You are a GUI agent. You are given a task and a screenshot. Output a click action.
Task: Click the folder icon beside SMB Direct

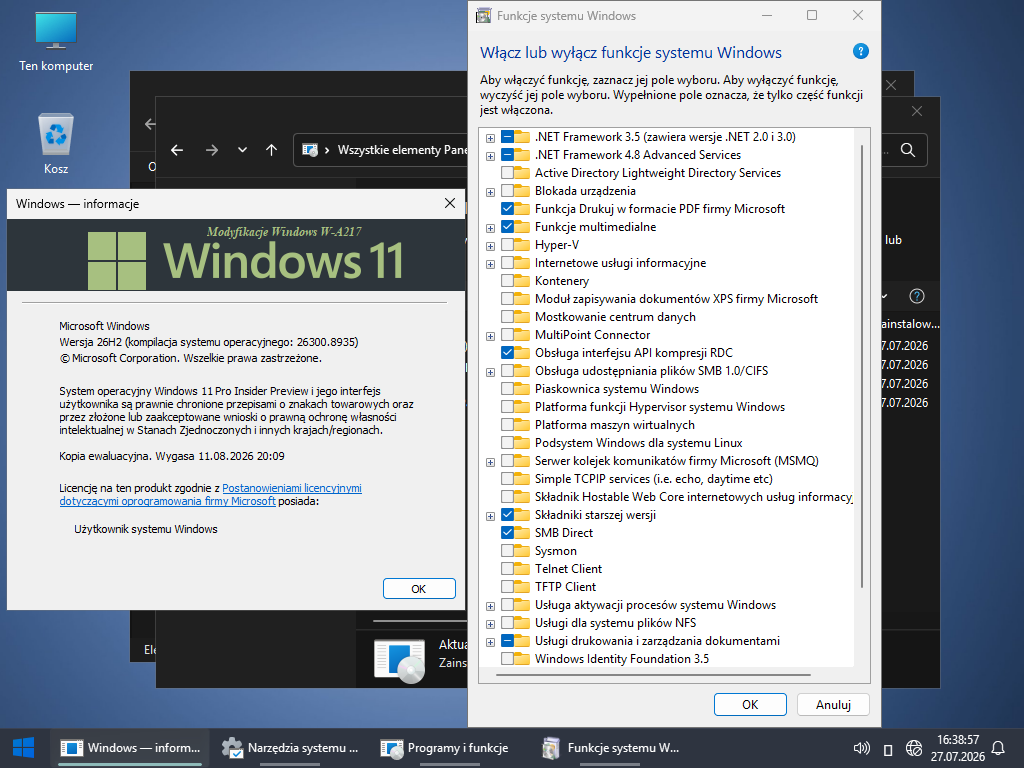click(x=522, y=533)
